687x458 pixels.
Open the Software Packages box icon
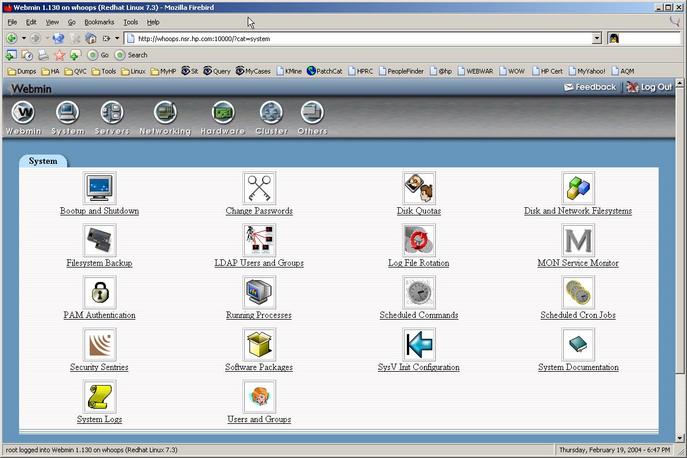click(x=259, y=344)
